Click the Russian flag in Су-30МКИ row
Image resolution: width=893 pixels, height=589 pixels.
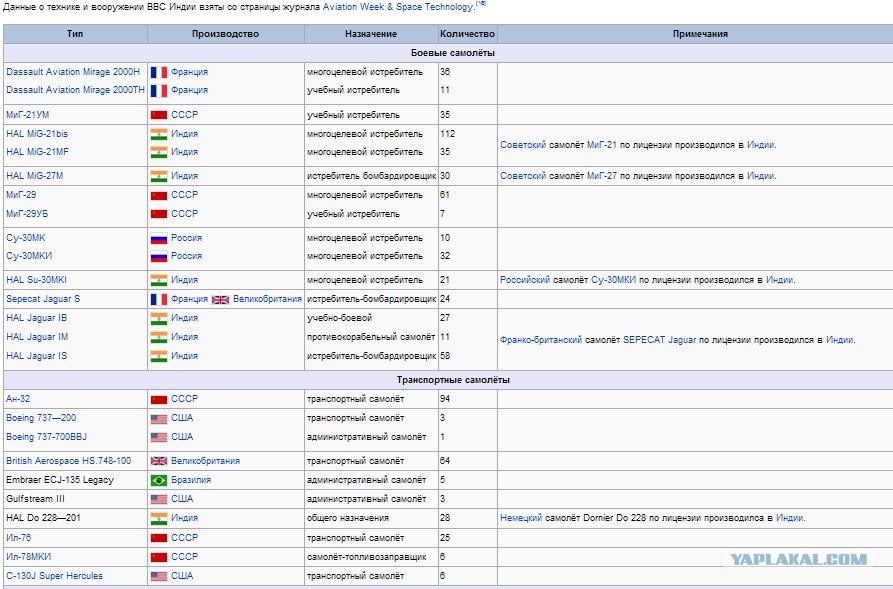point(159,257)
